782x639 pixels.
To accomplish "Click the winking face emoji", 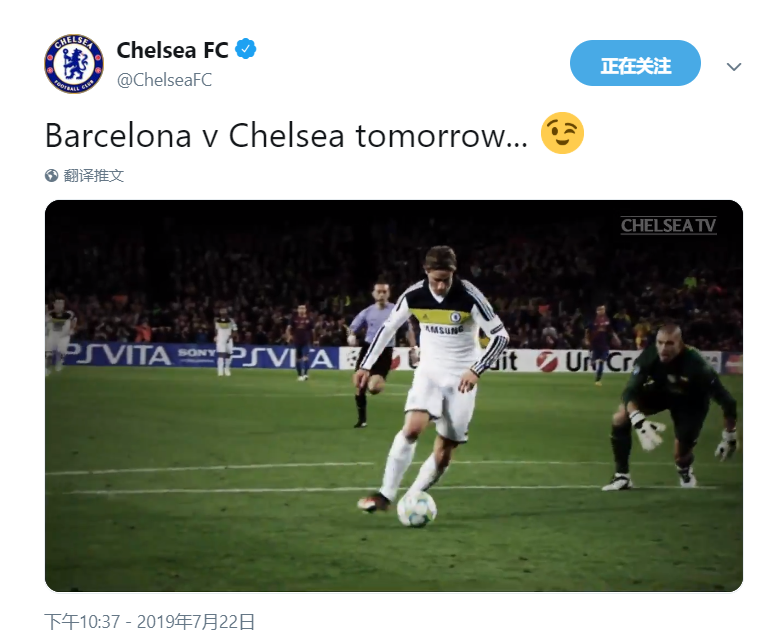I will click(562, 133).
